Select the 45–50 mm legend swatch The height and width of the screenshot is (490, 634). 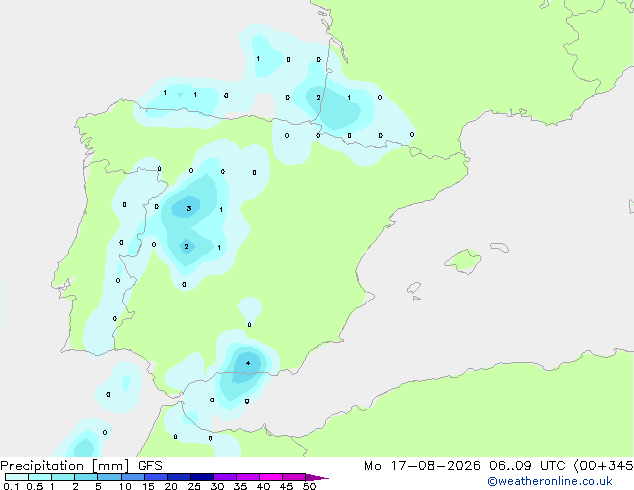294,477
